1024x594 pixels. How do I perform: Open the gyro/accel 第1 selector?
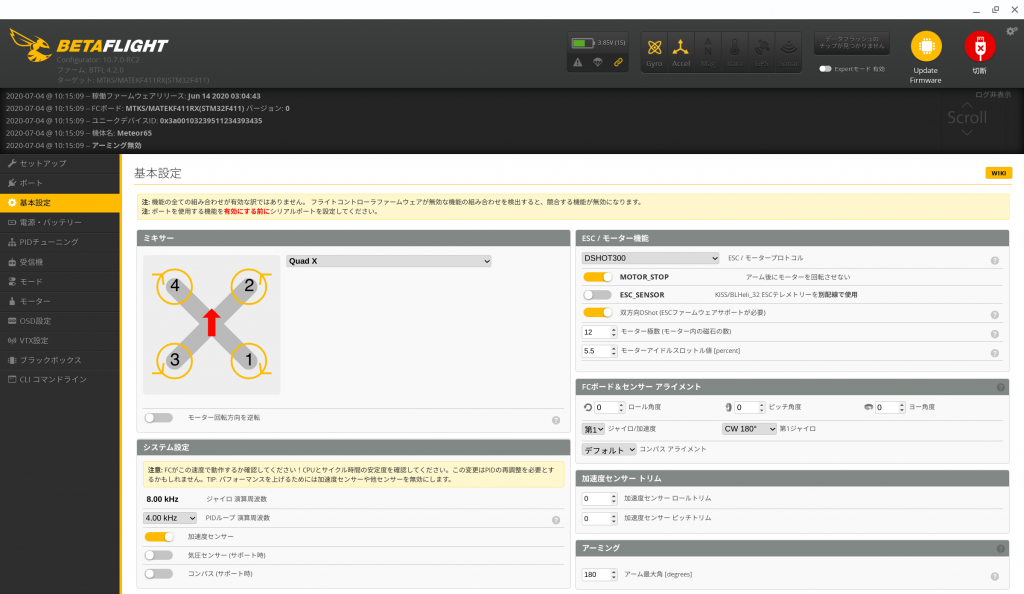tap(593, 430)
